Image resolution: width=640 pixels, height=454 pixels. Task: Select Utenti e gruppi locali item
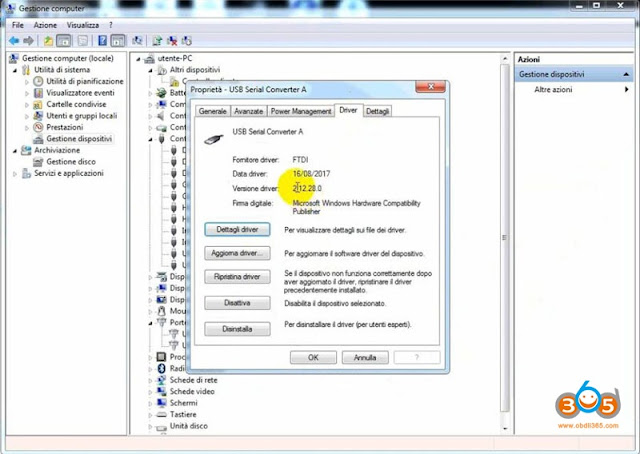[82, 116]
